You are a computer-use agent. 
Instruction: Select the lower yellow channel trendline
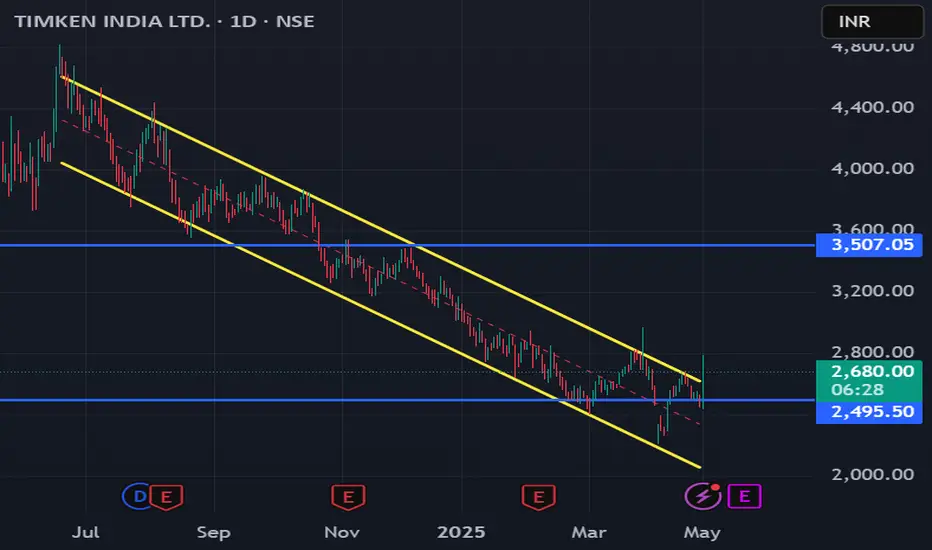click(x=380, y=315)
